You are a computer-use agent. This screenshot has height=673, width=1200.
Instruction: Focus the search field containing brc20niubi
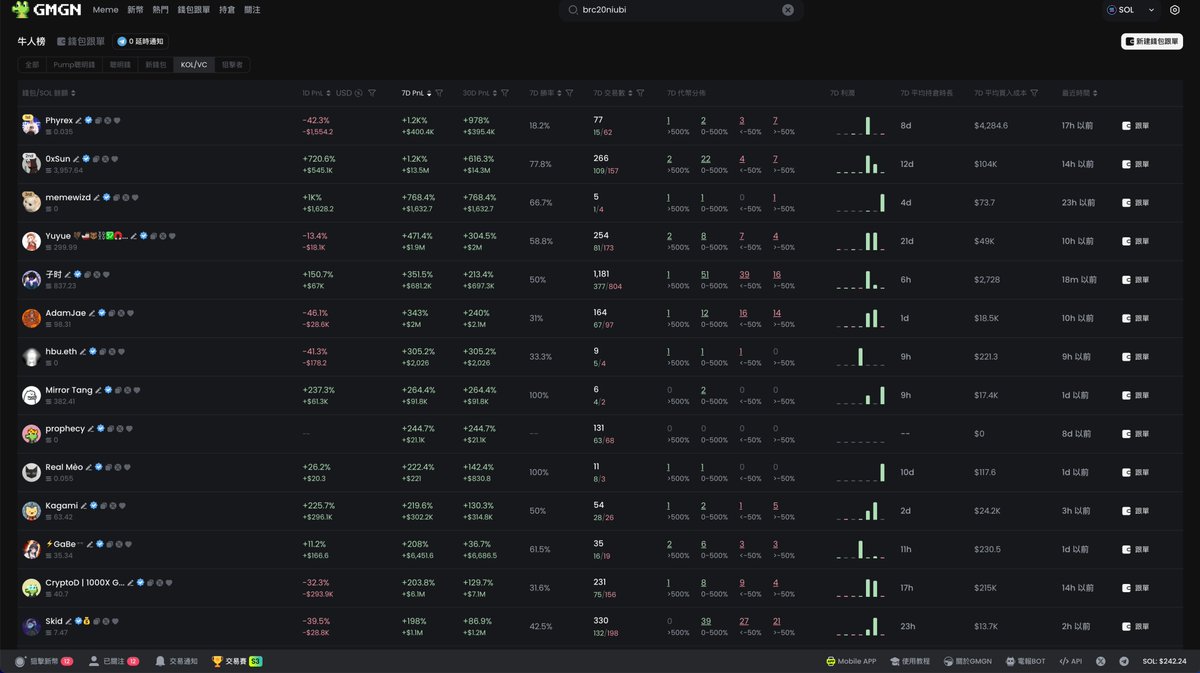click(680, 10)
